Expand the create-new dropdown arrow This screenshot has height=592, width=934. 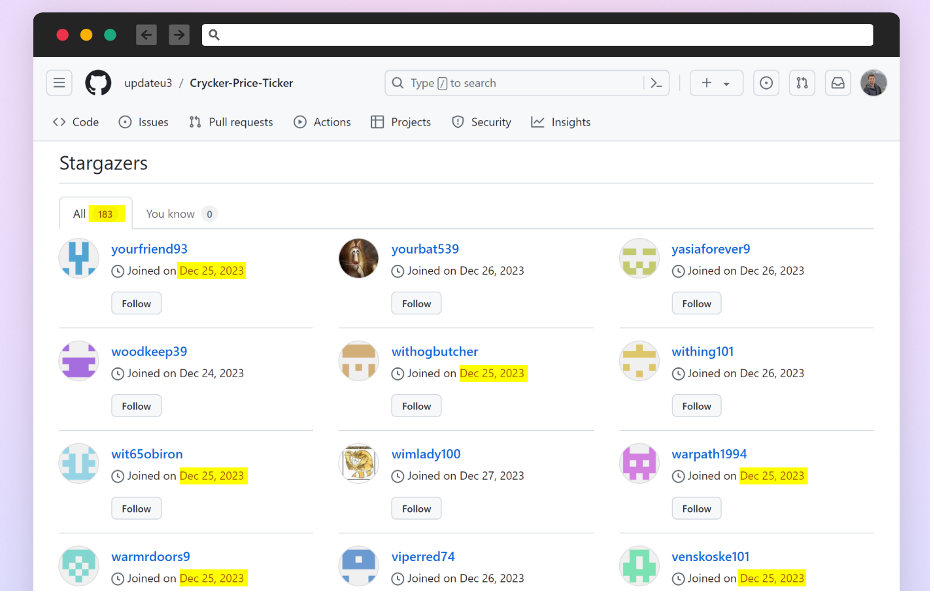click(x=727, y=84)
